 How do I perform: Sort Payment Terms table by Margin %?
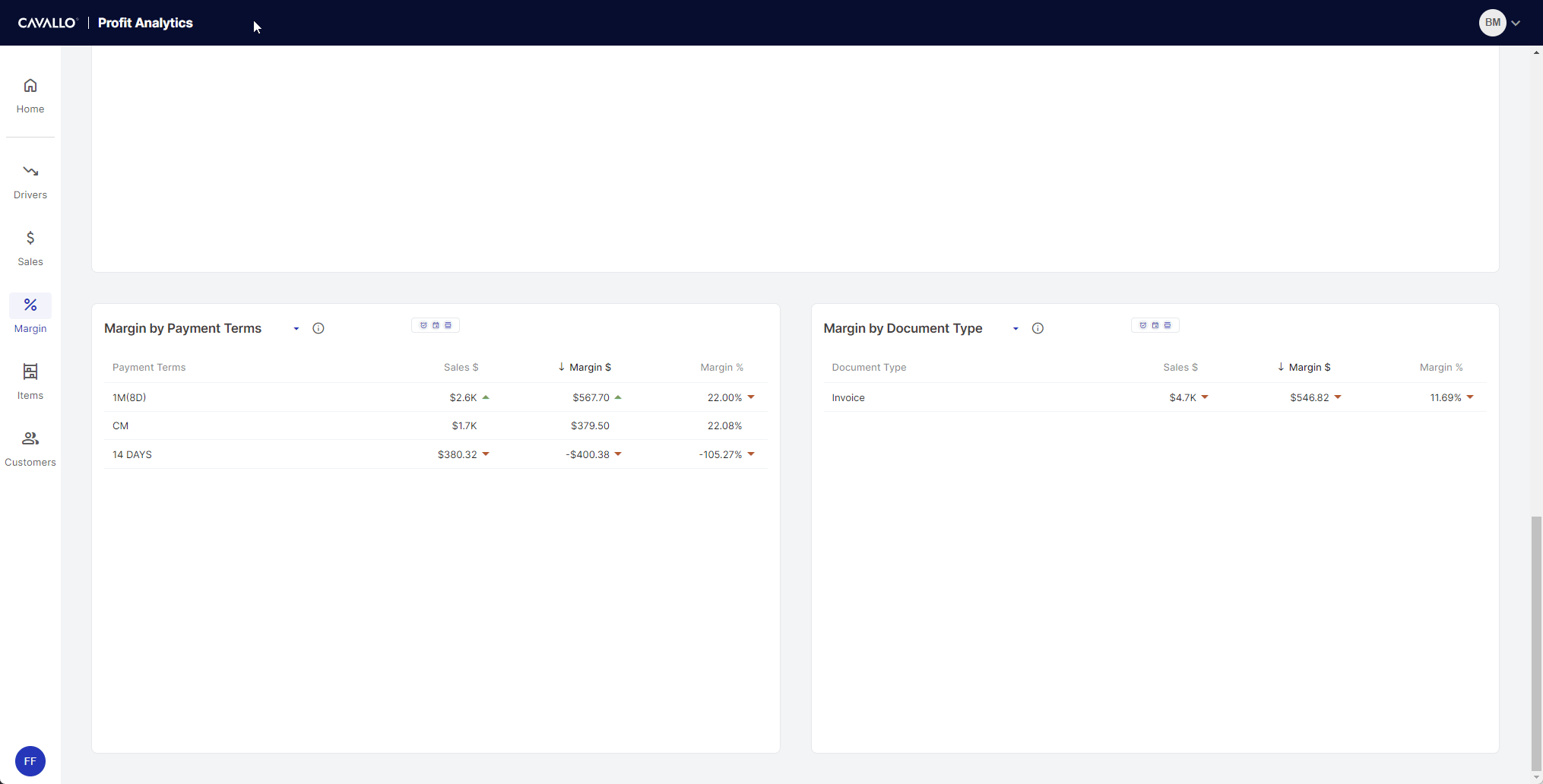coord(721,367)
